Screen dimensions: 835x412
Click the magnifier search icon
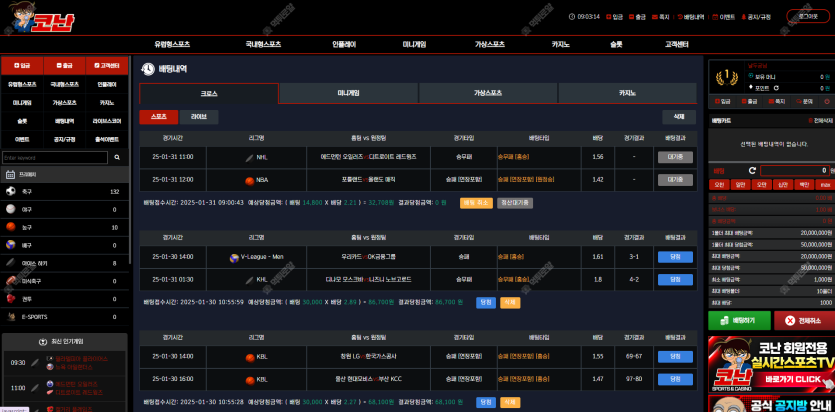tap(117, 158)
